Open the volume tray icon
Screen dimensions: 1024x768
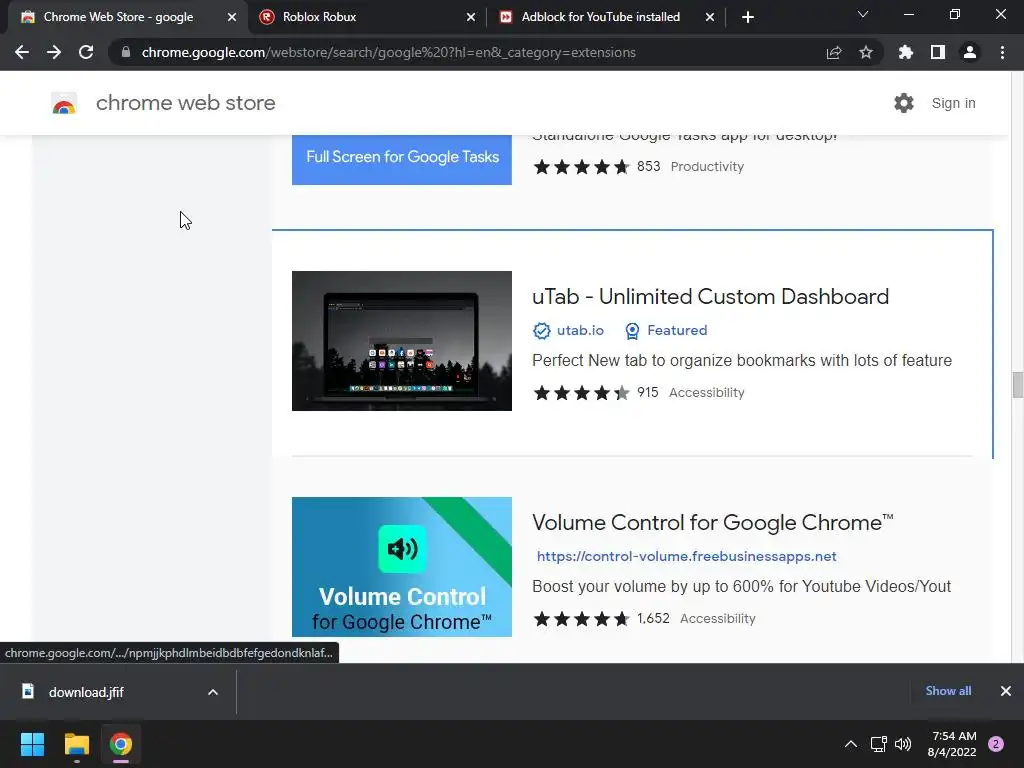(903, 744)
